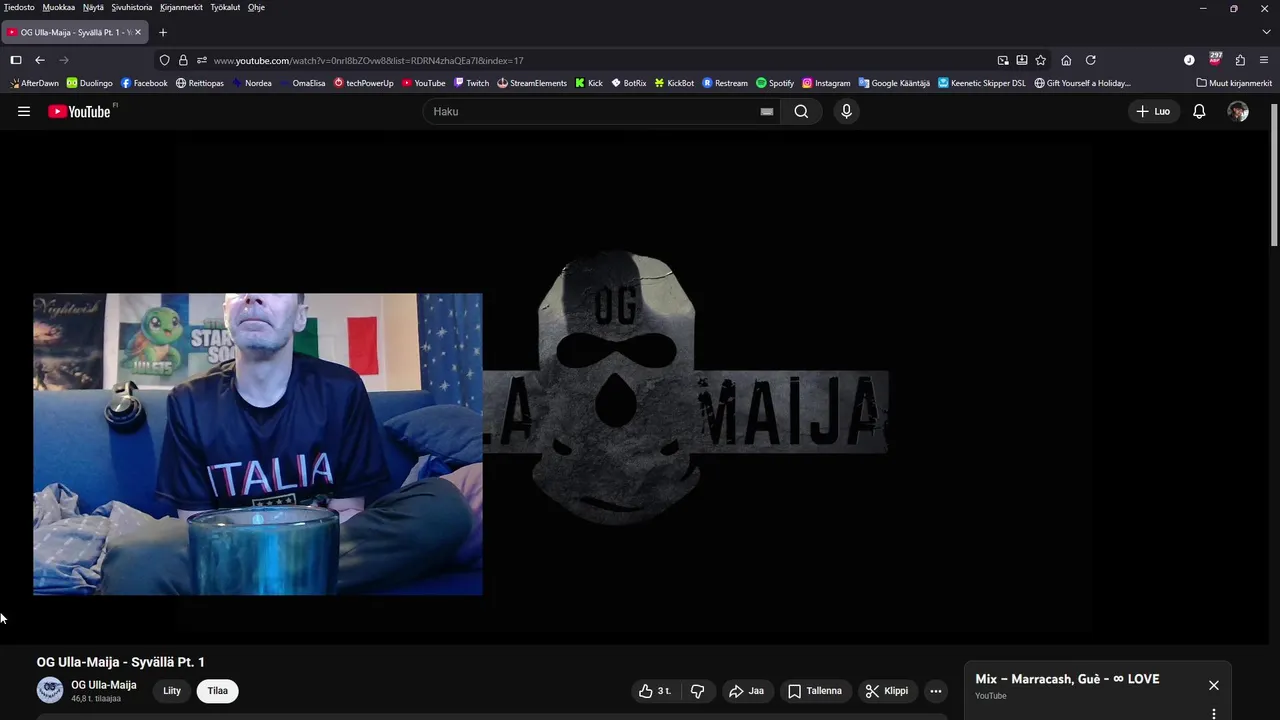Open Mix – Marracash, Guè playlist title
Viewport: 1280px width, 720px height.
(x=1067, y=679)
